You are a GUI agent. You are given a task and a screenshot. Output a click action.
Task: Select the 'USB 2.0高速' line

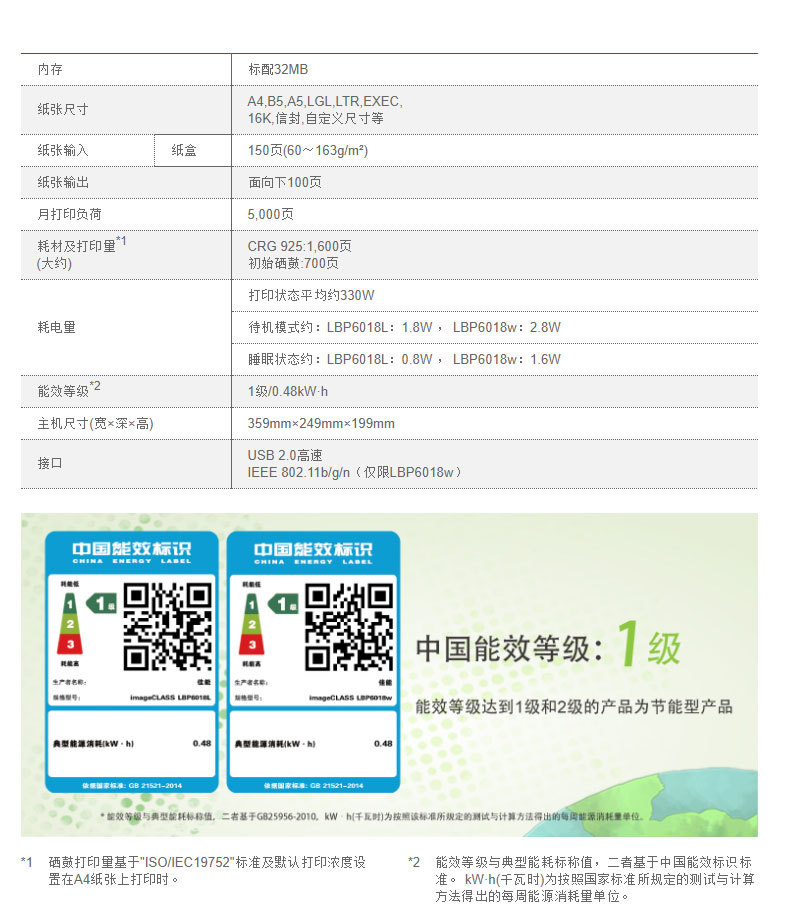(x=285, y=455)
